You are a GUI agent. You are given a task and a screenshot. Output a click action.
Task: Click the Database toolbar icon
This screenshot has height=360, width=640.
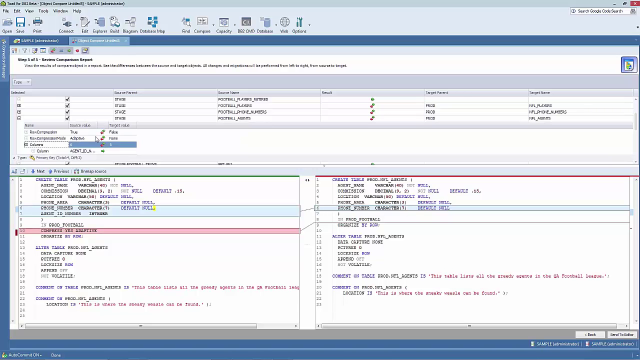(265, 25)
